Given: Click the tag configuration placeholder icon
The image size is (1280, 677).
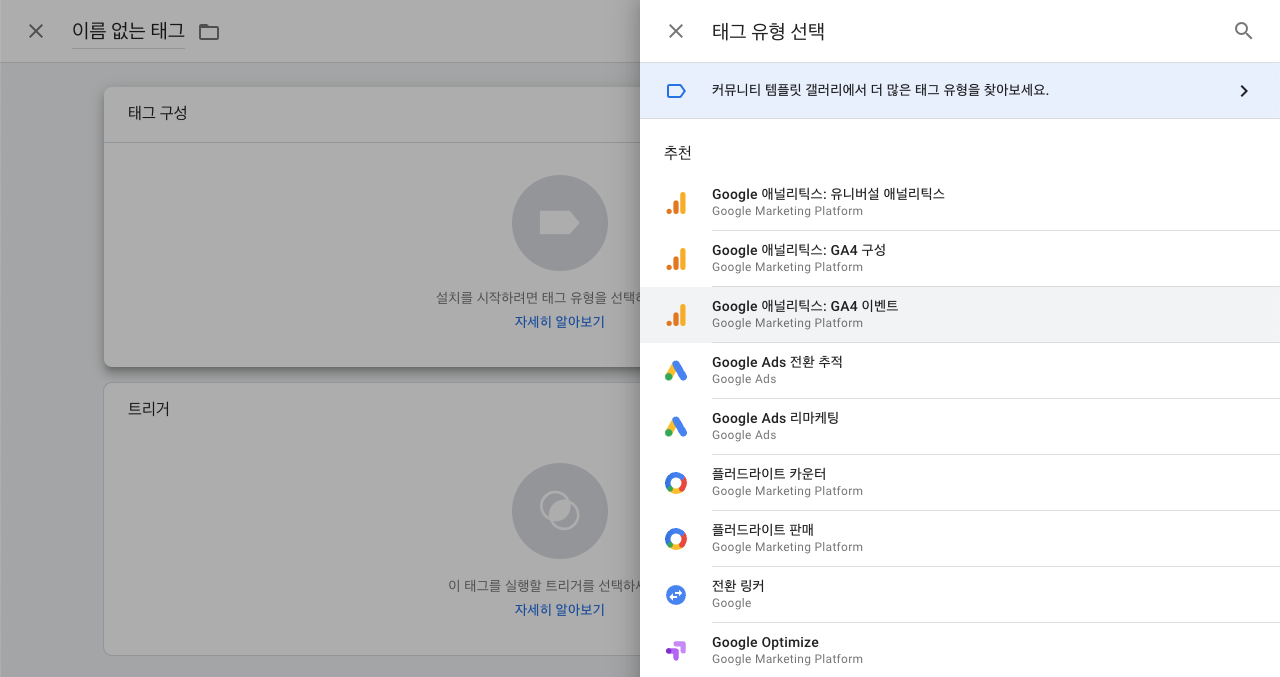Looking at the screenshot, I should click(560, 223).
